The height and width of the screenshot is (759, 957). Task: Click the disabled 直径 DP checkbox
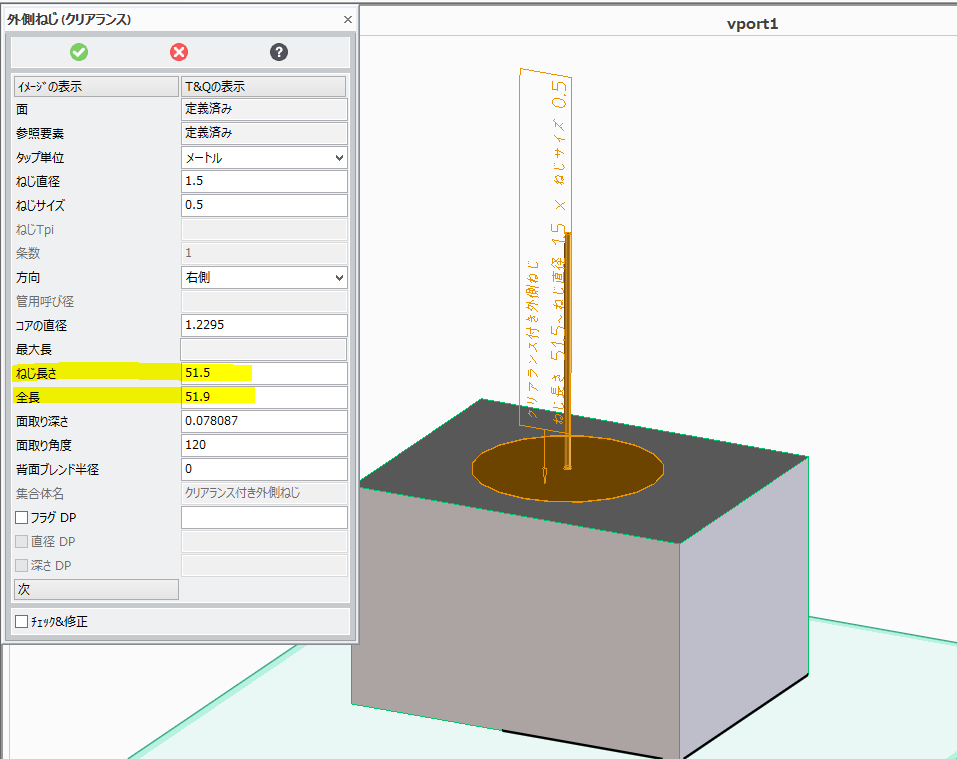(x=23, y=542)
